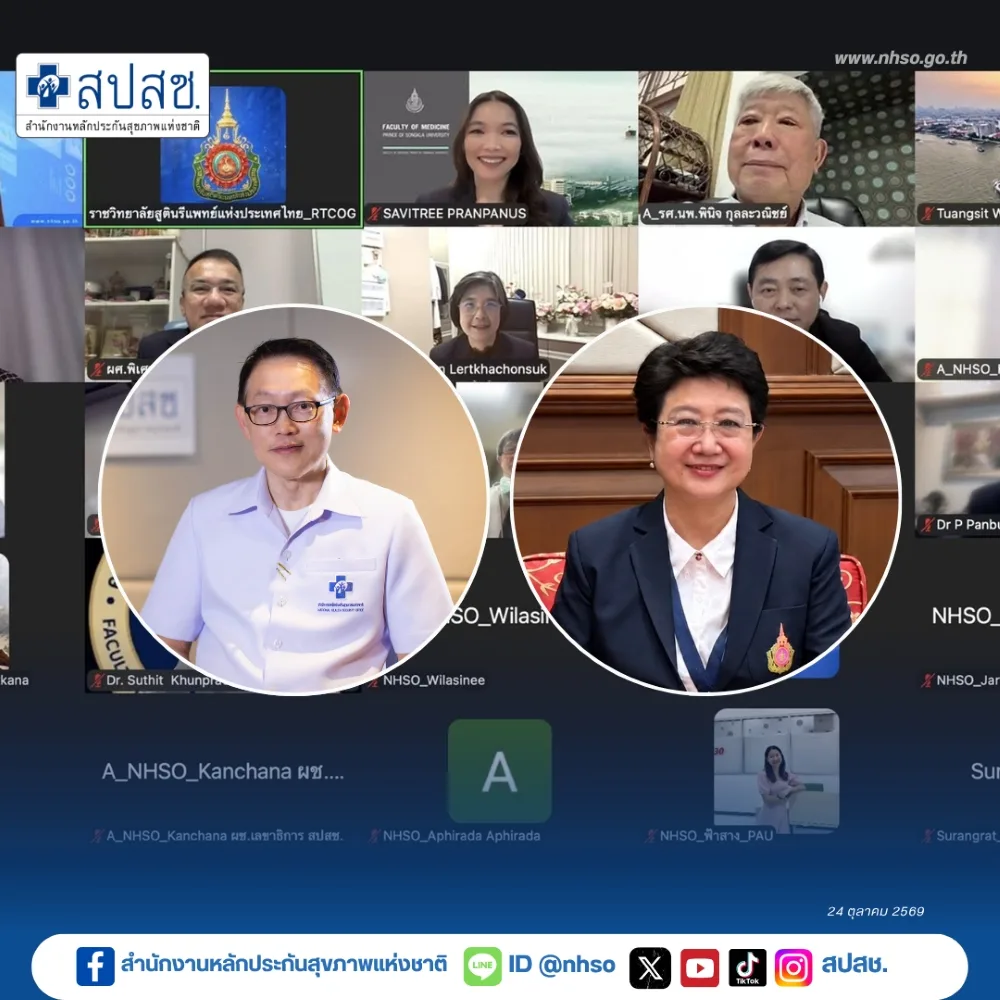
Task: Click muted mic icon beside Dr. Suthit
Action: pyautogui.click(x=97, y=680)
